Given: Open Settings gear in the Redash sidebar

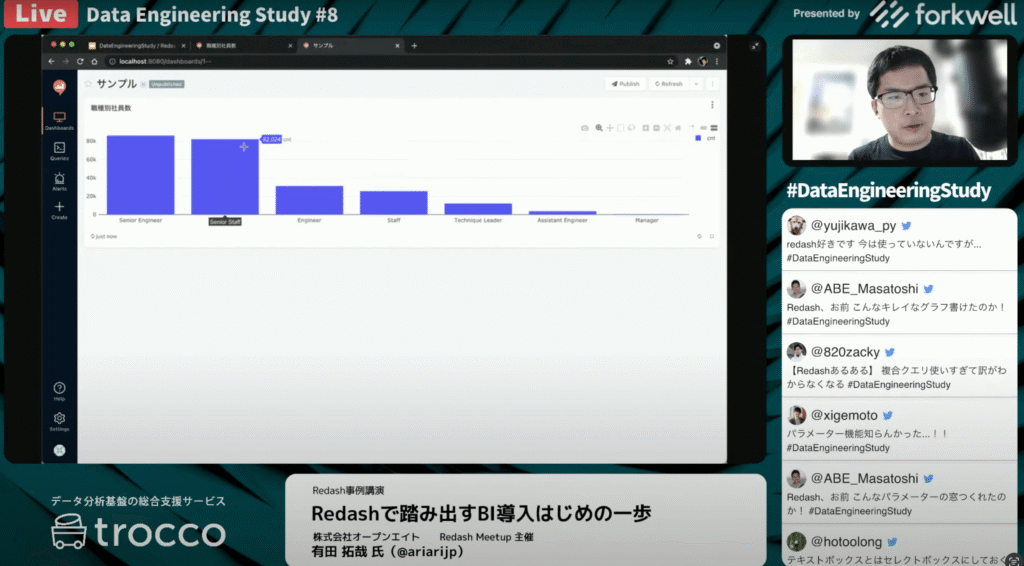Looking at the screenshot, I should click(59, 420).
